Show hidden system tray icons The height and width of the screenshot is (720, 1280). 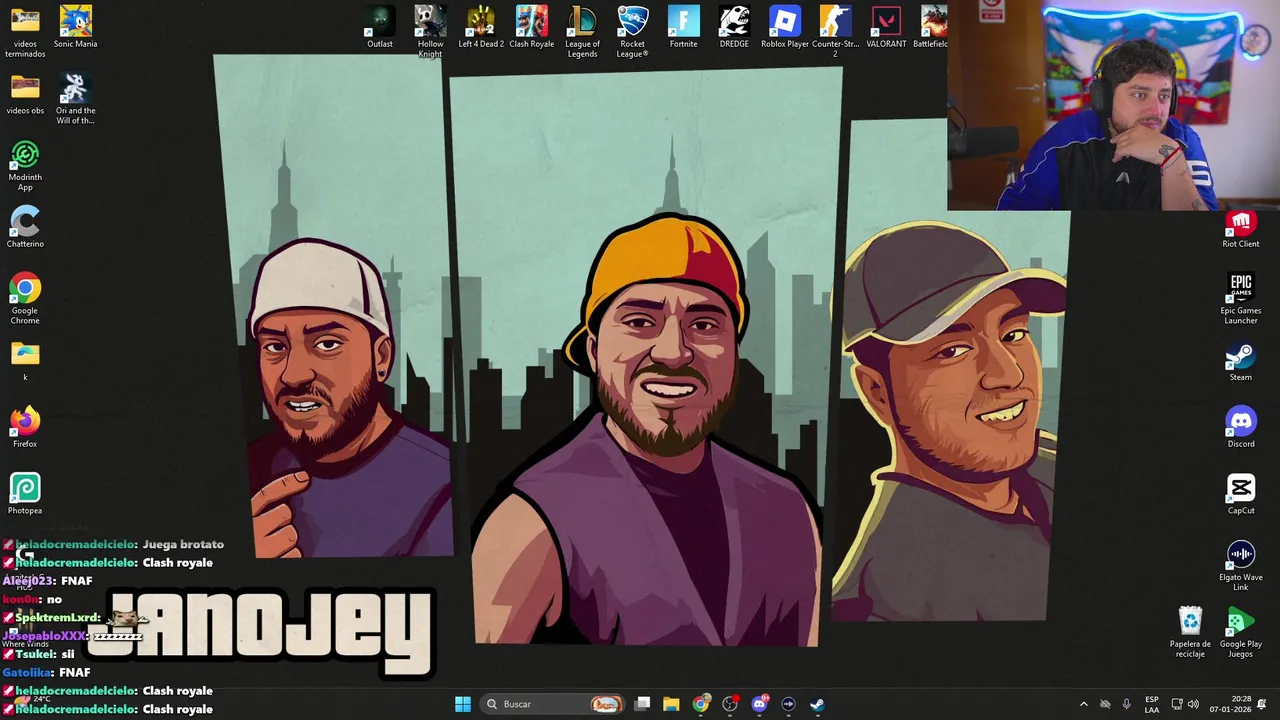(x=1083, y=704)
